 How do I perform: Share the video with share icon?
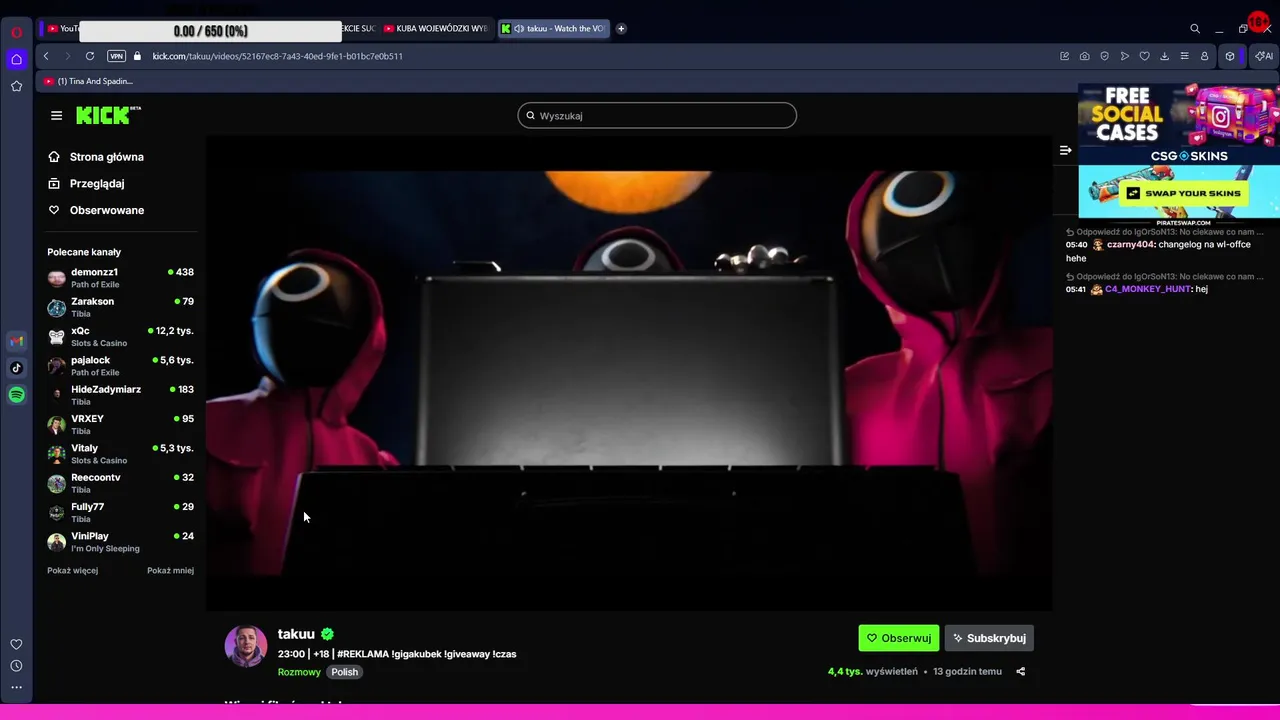(x=1020, y=672)
